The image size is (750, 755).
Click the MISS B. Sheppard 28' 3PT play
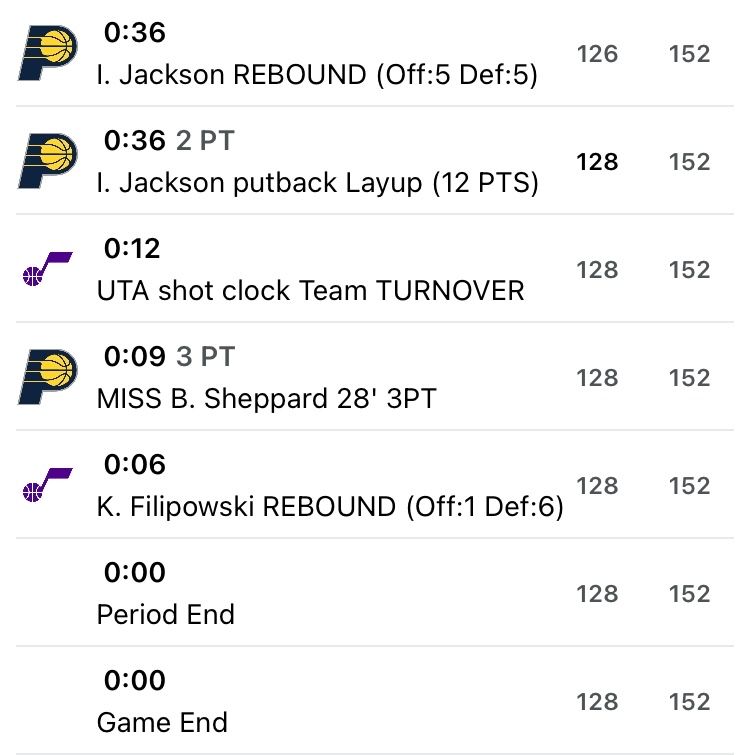pyautogui.click(x=266, y=399)
